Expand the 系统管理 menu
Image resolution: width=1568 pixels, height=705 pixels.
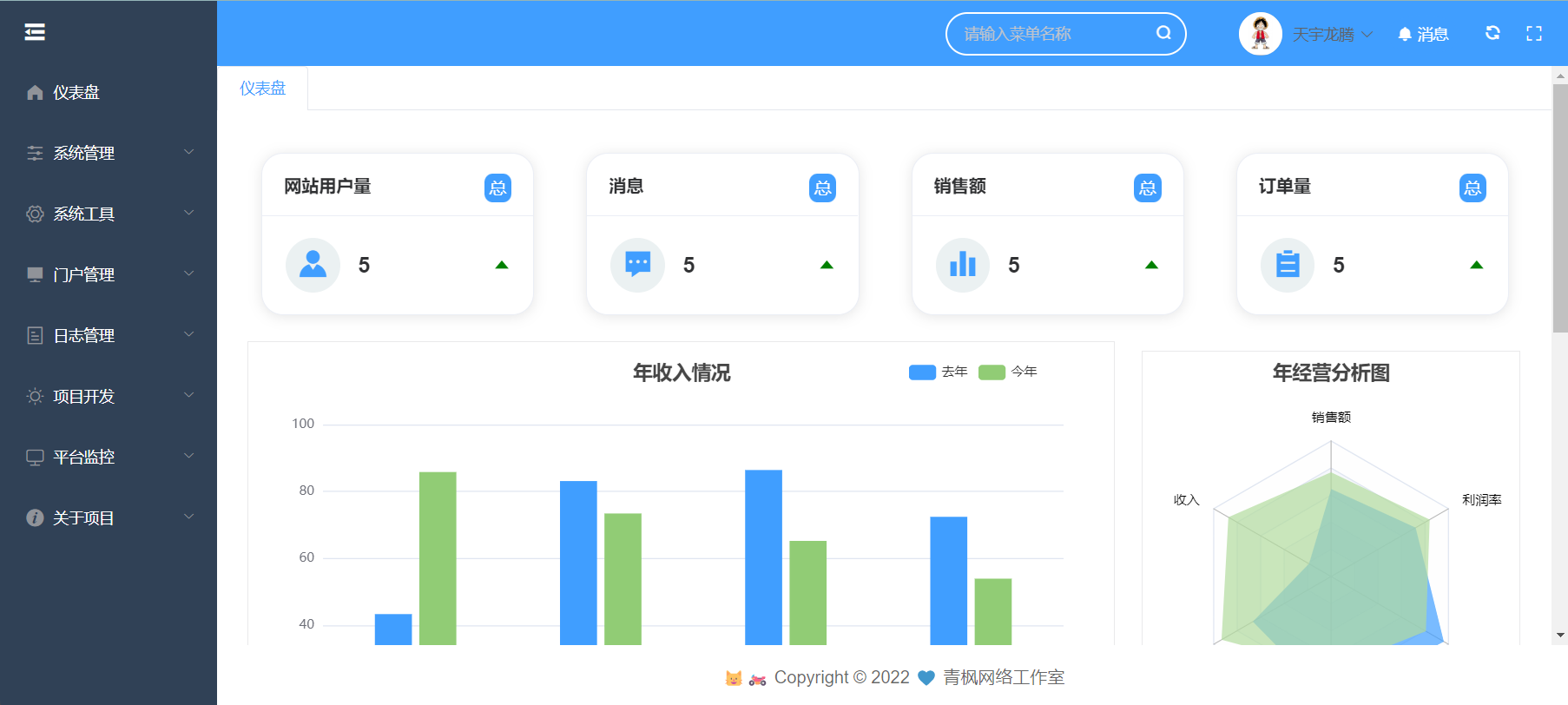coord(109,153)
